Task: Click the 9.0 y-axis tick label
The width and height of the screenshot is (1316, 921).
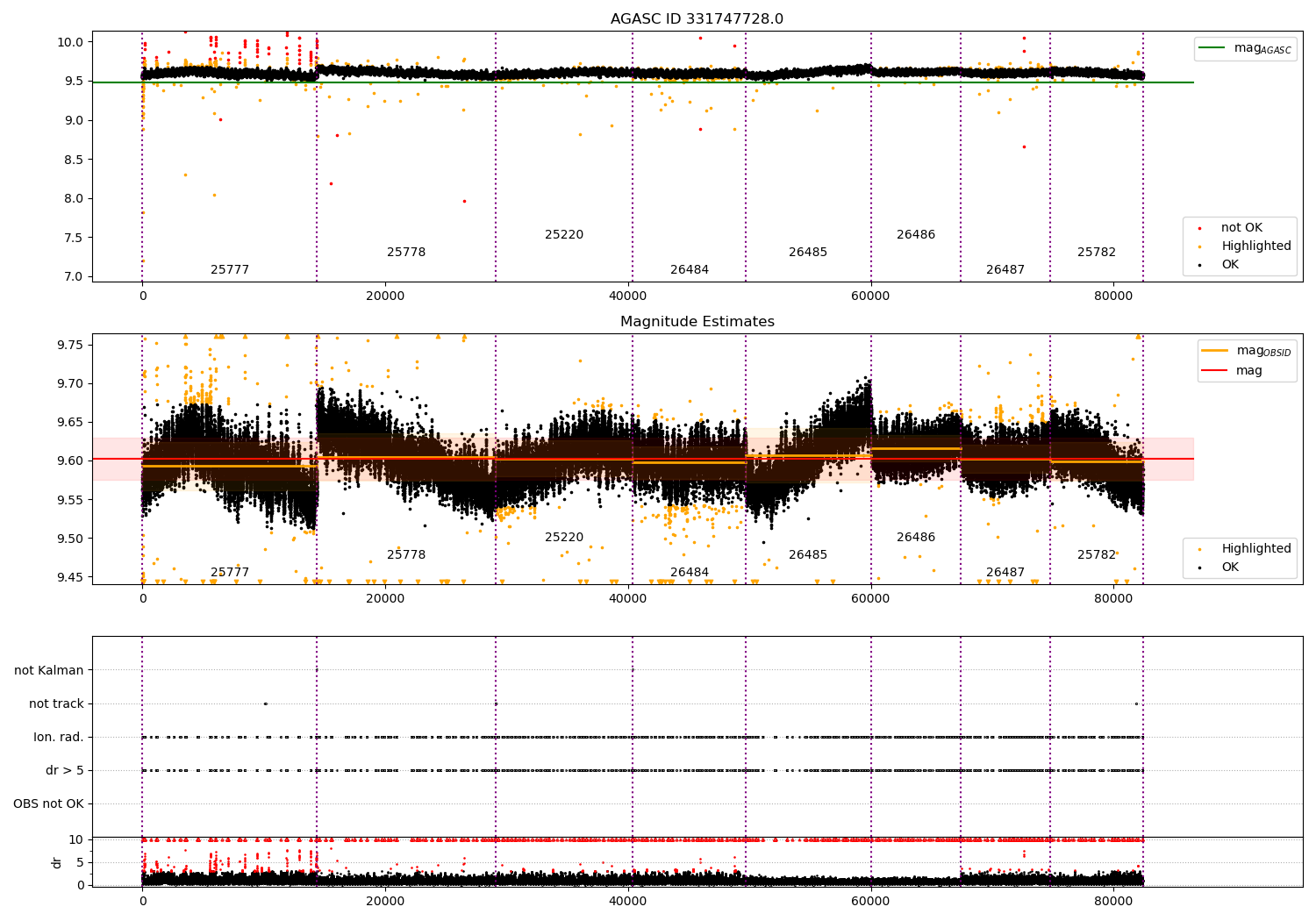Action: [x=74, y=120]
